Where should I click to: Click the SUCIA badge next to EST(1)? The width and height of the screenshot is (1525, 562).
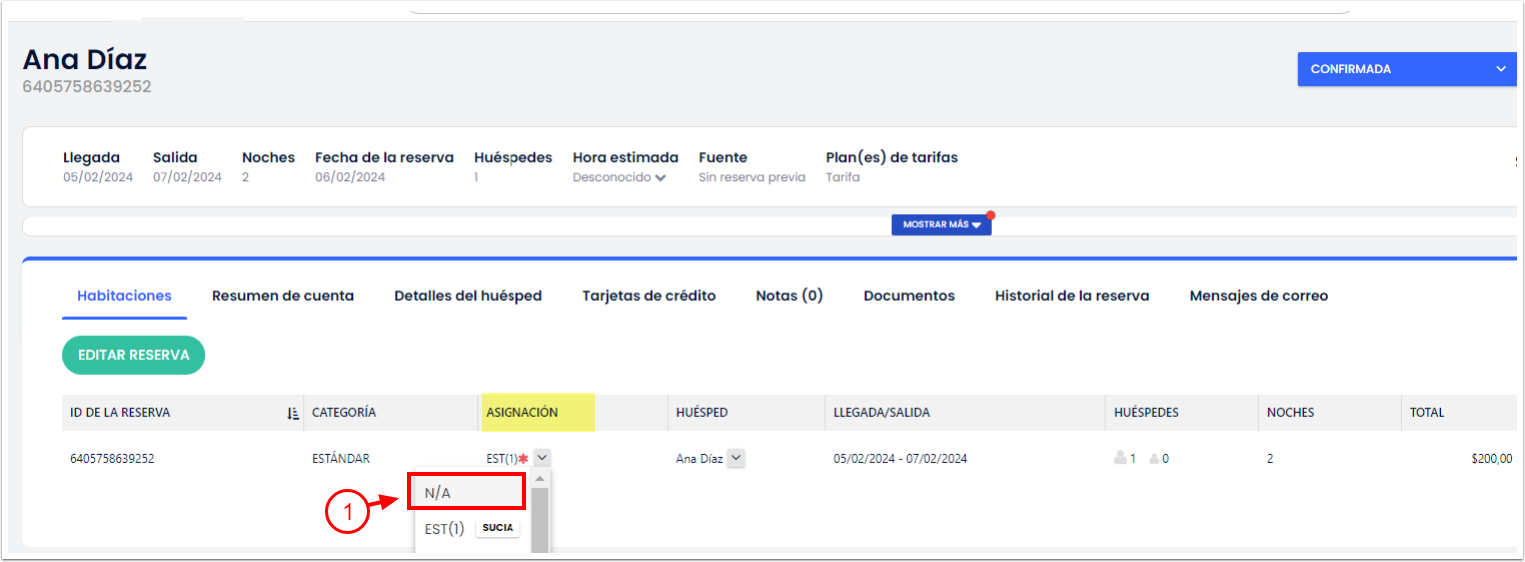pos(497,528)
